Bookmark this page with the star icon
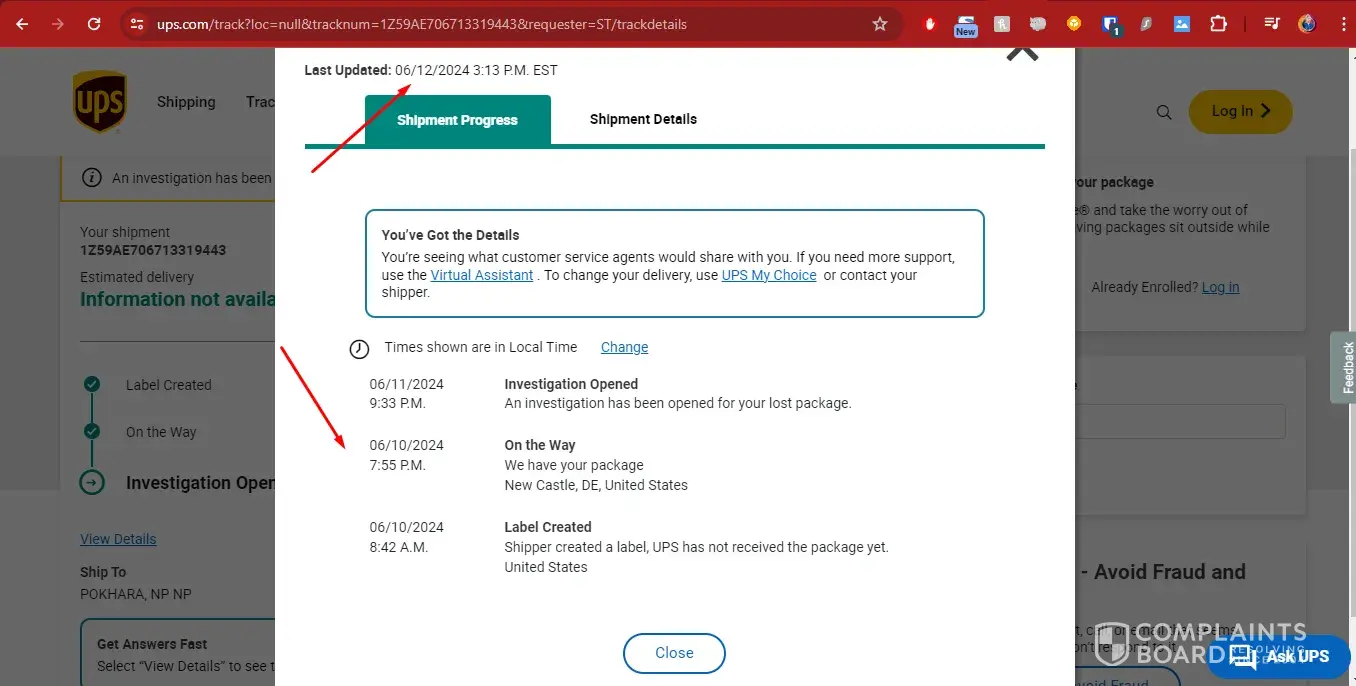 (x=880, y=24)
